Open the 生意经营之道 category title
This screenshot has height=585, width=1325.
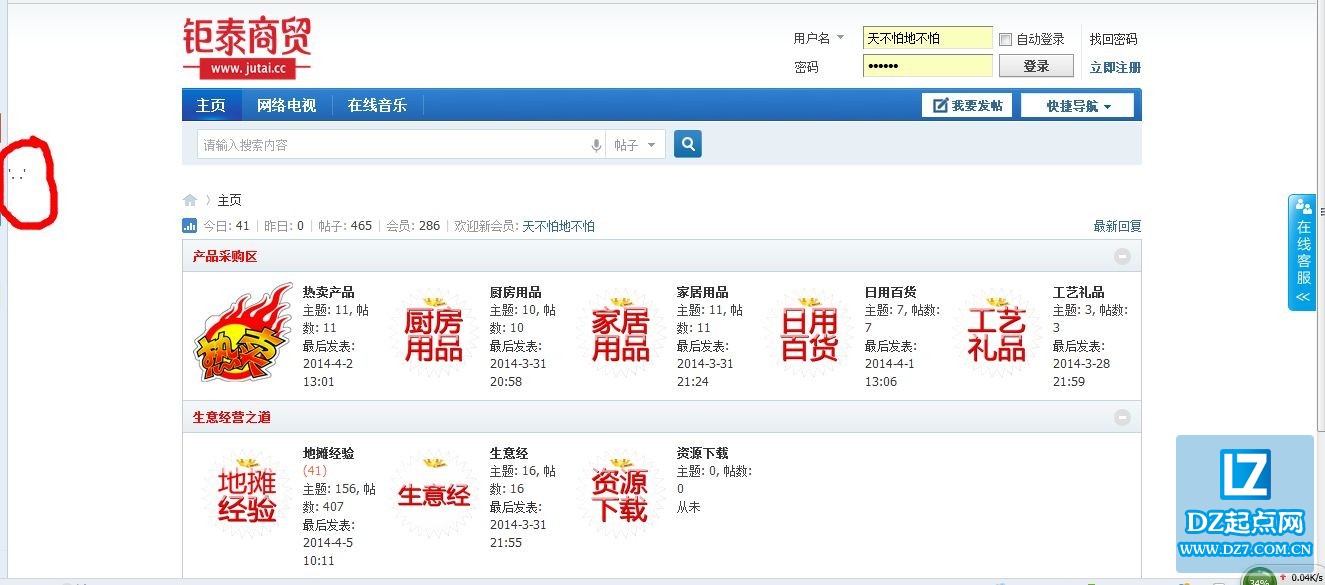[x=232, y=417]
